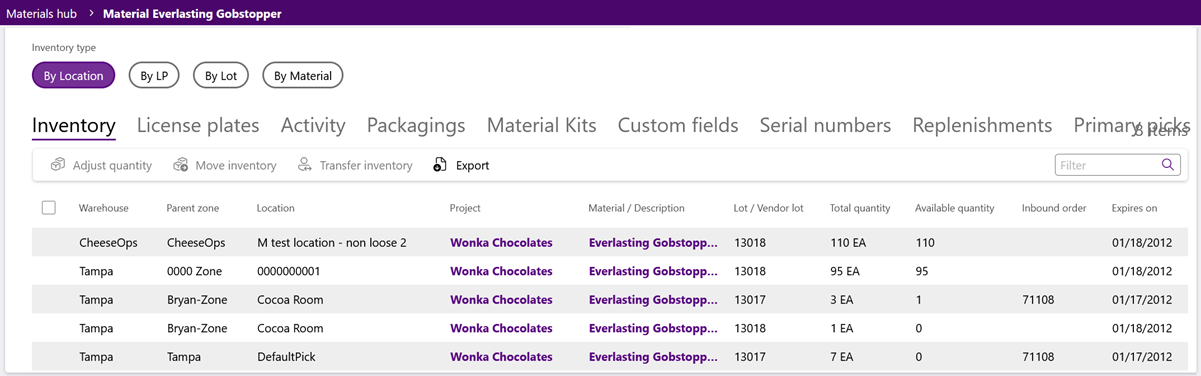Image resolution: width=1201 pixels, height=376 pixels.
Task: Open the Replenishments tab
Action: (x=982, y=125)
